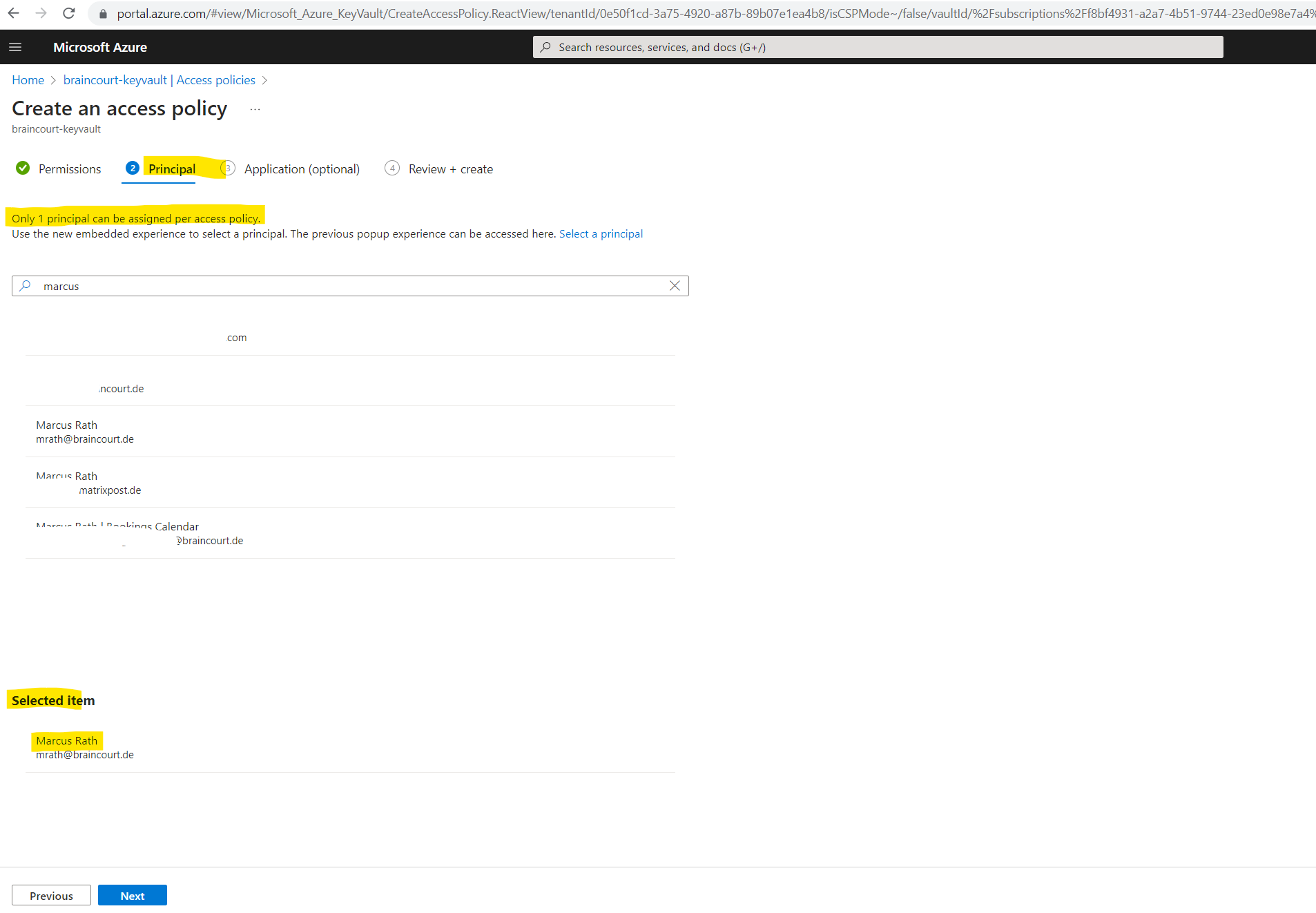The width and height of the screenshot is (1316, 913).
Task: Navigate back using the browser back arrow
Action: pos(14,12)
